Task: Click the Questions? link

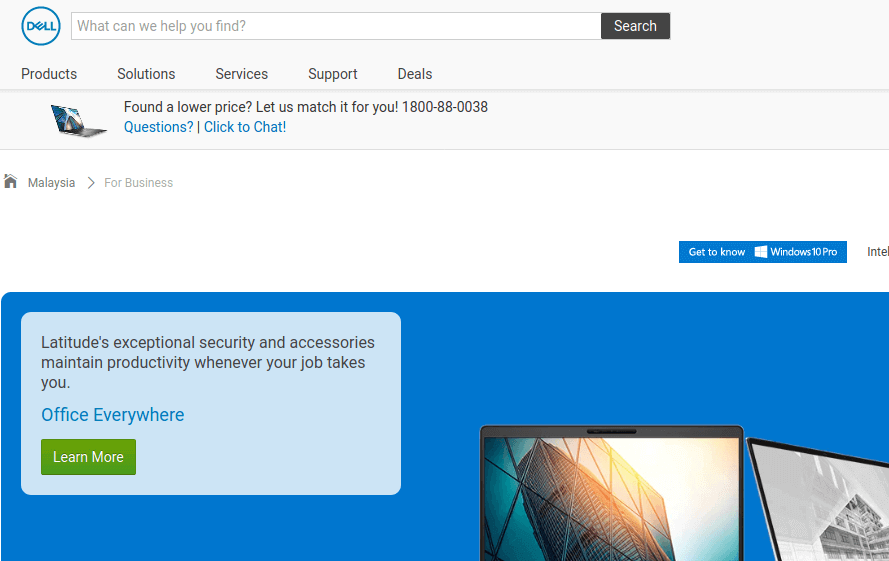Action: [x=159, y=127]
